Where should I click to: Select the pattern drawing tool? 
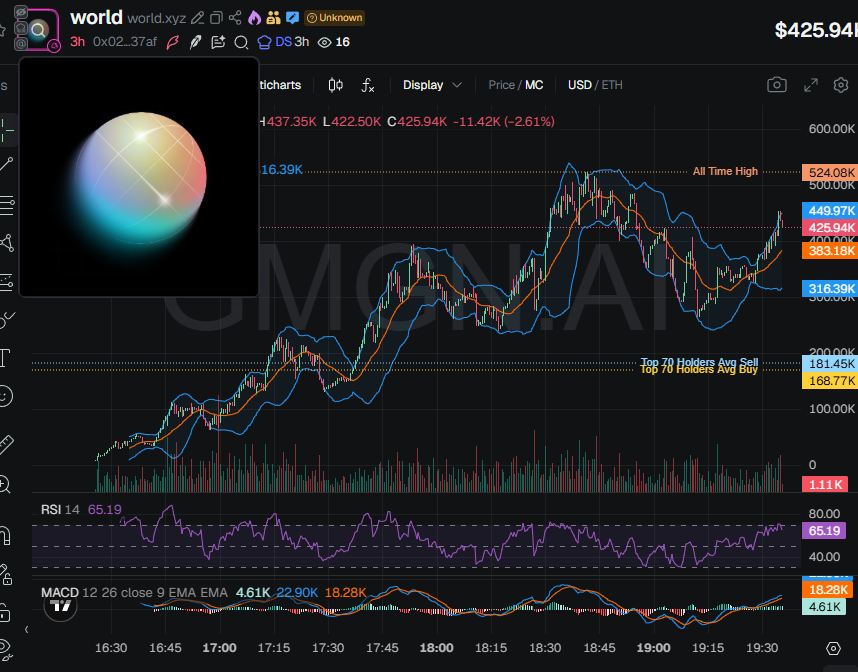tap(7, 243)
